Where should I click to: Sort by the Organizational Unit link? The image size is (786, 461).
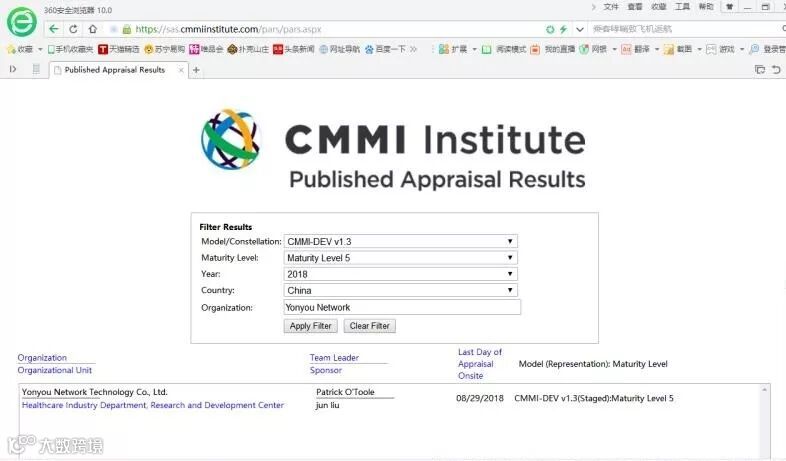point(55,370)
